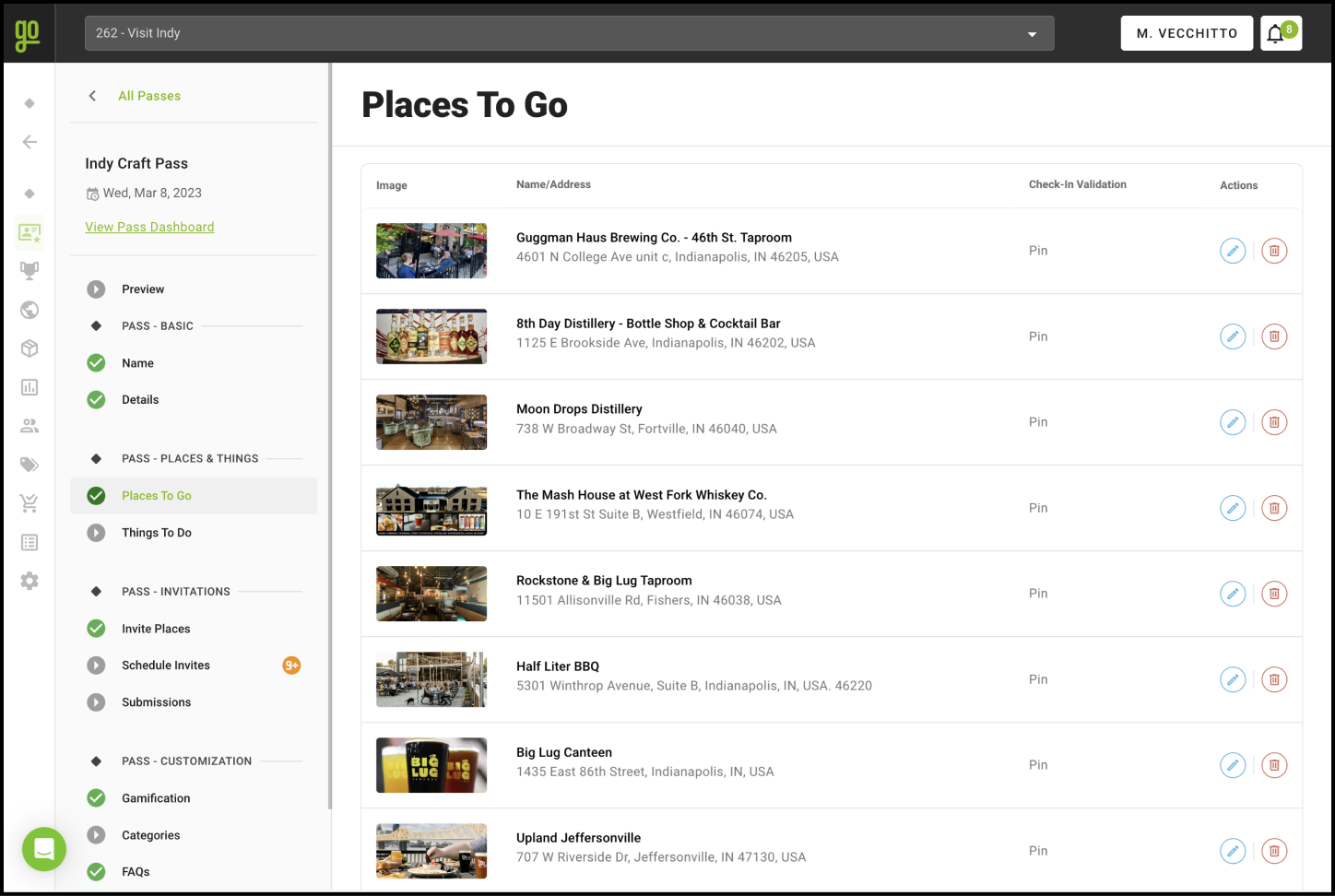
Task: Edit Big Lug Canteen place
Action: (1233, 765)
